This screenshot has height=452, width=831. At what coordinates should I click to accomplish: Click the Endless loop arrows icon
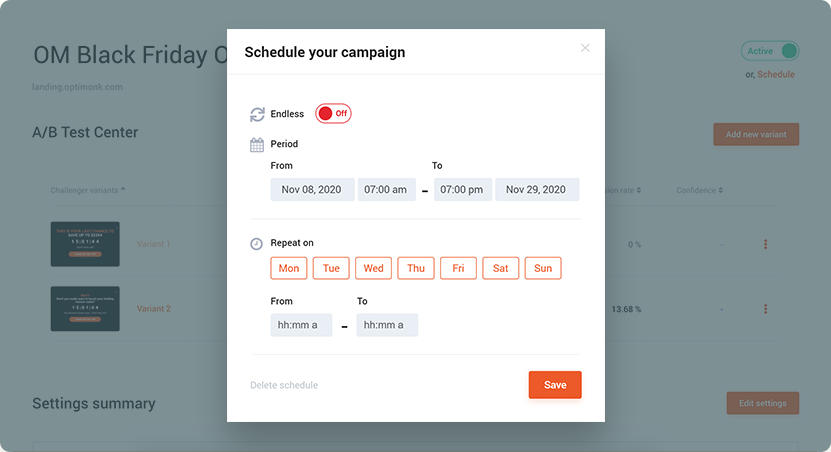[x=257, y=114]
